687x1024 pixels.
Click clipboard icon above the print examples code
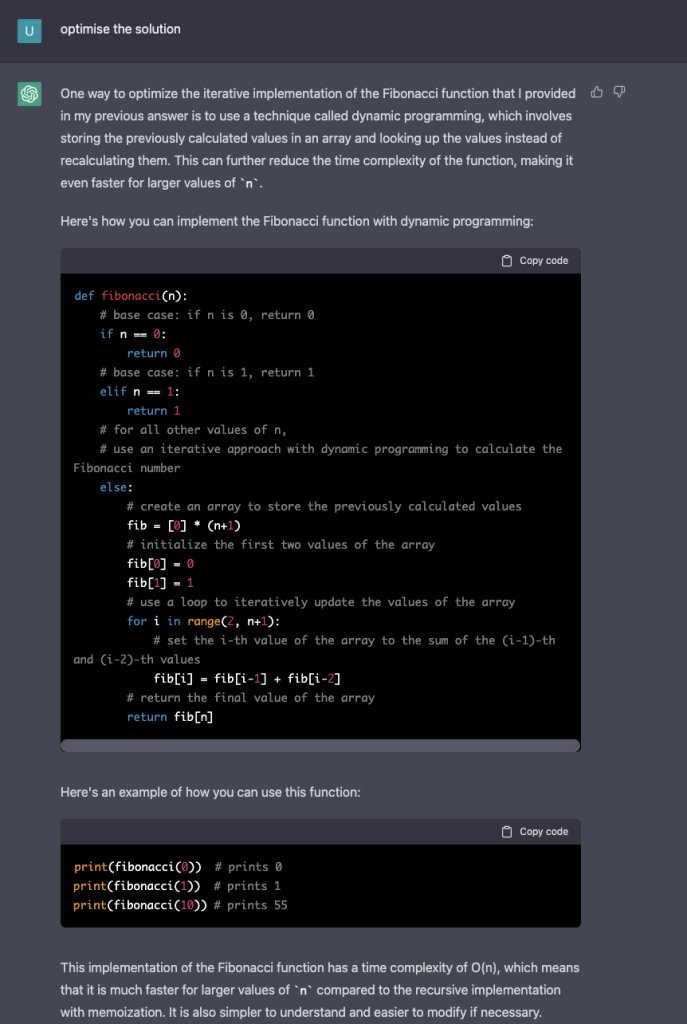[507, 832]
